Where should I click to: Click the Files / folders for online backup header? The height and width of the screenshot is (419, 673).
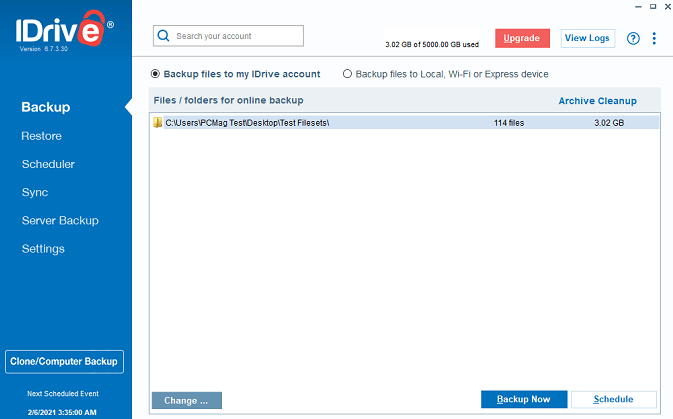point(228,100)
